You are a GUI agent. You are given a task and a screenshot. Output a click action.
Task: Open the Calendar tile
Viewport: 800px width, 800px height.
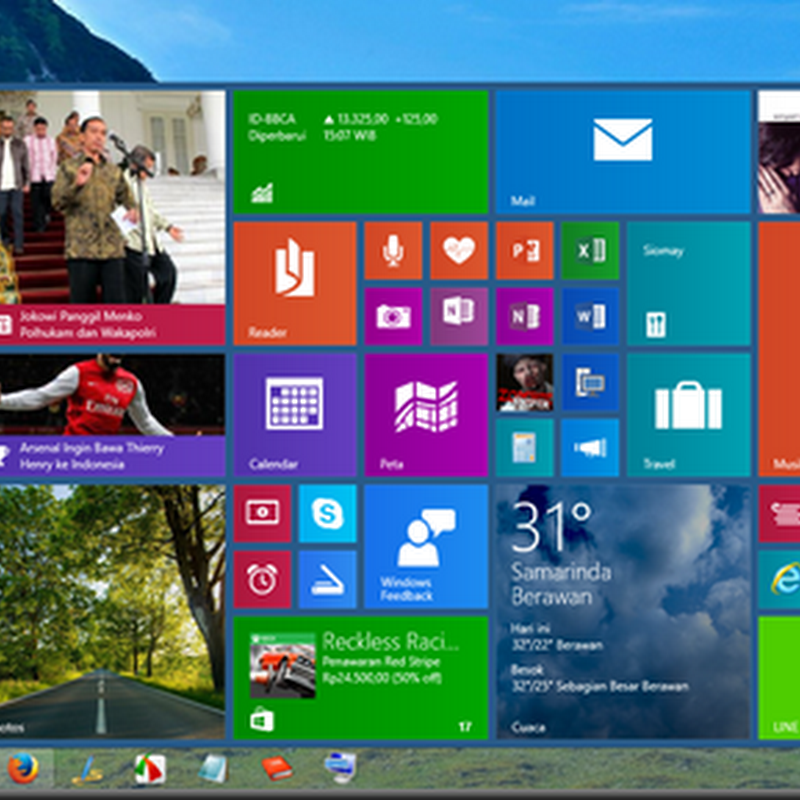point(294,415)
